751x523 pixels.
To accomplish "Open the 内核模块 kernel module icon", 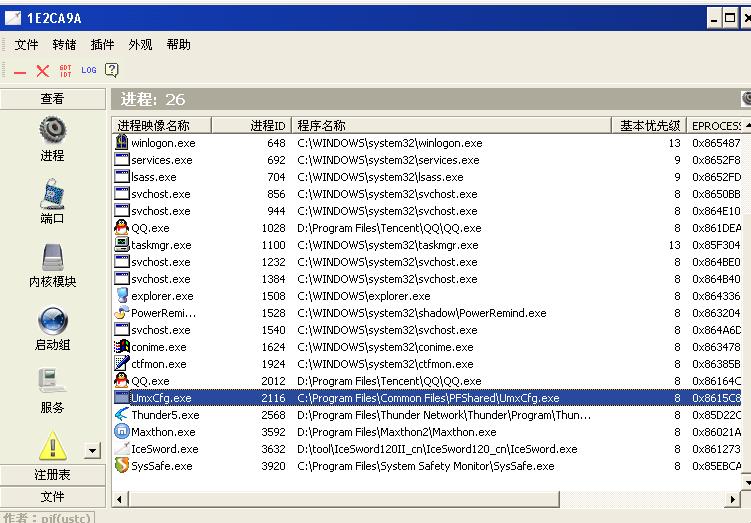I will (x=52, y=257).
